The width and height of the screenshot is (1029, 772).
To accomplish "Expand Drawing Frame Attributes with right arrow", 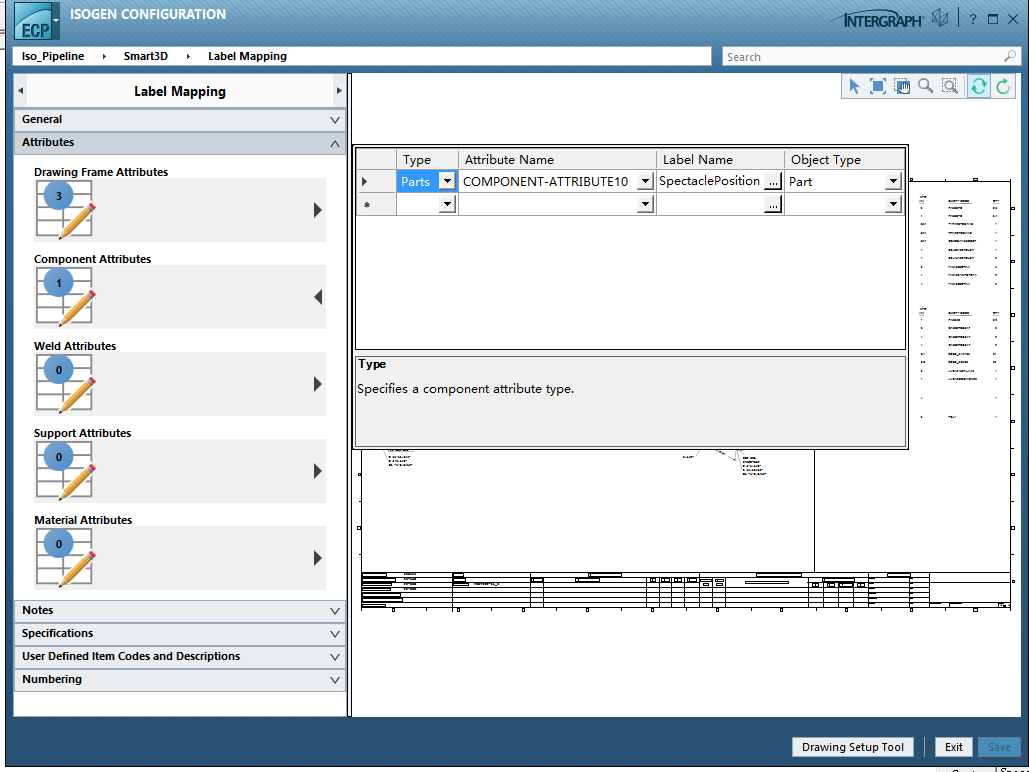I will point(318,210).
